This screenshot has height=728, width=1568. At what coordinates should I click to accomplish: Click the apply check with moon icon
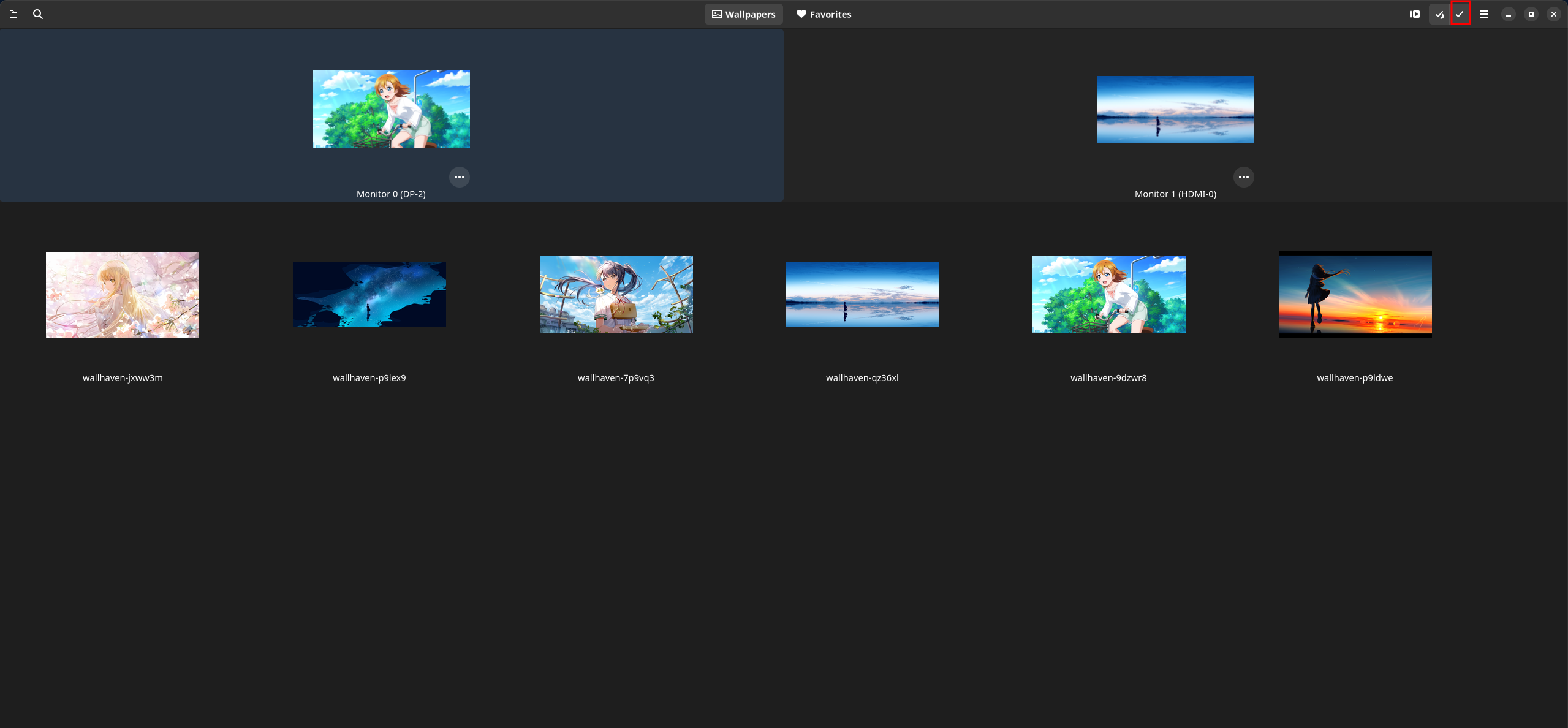[x=1439, y=14]
